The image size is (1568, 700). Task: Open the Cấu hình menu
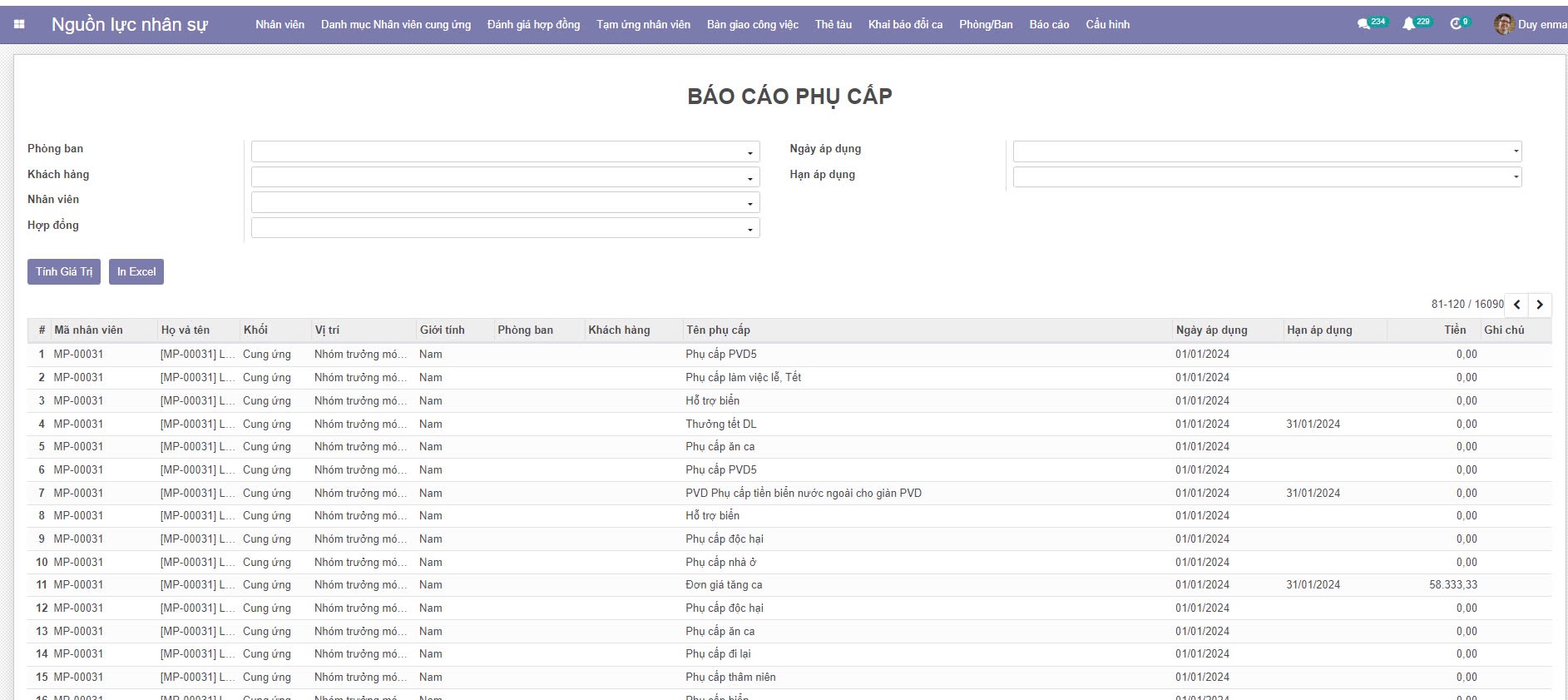(x=1107, y=24)
